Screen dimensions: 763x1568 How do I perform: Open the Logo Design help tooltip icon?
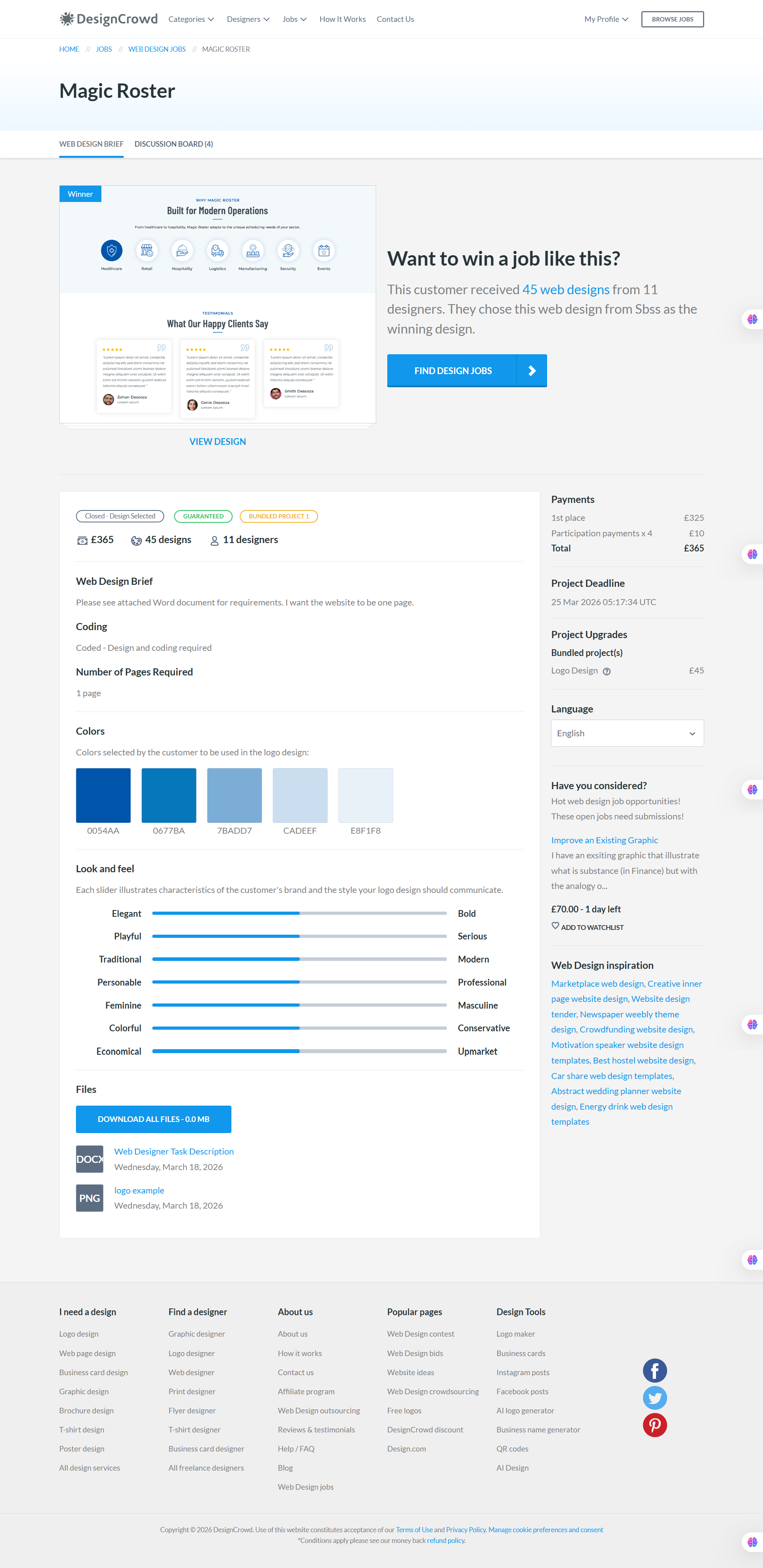pos(606,671)
